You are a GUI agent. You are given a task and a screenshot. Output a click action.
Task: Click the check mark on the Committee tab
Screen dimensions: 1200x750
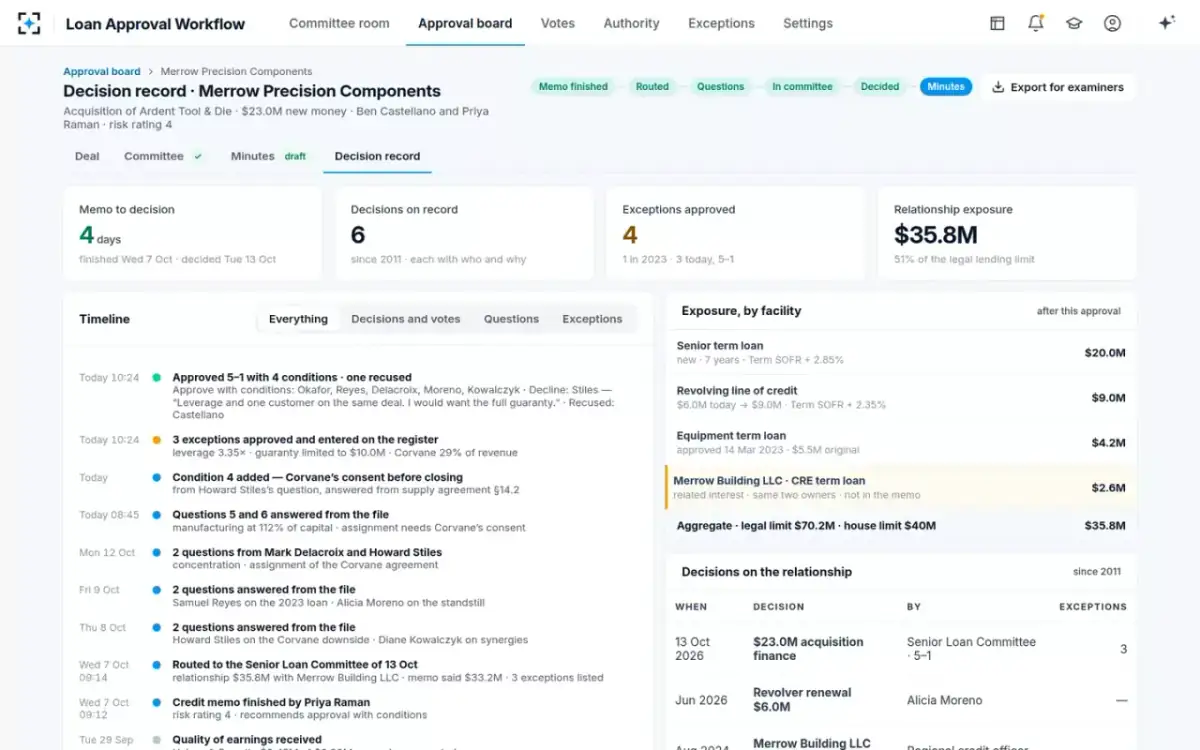(x=198, y=156)
